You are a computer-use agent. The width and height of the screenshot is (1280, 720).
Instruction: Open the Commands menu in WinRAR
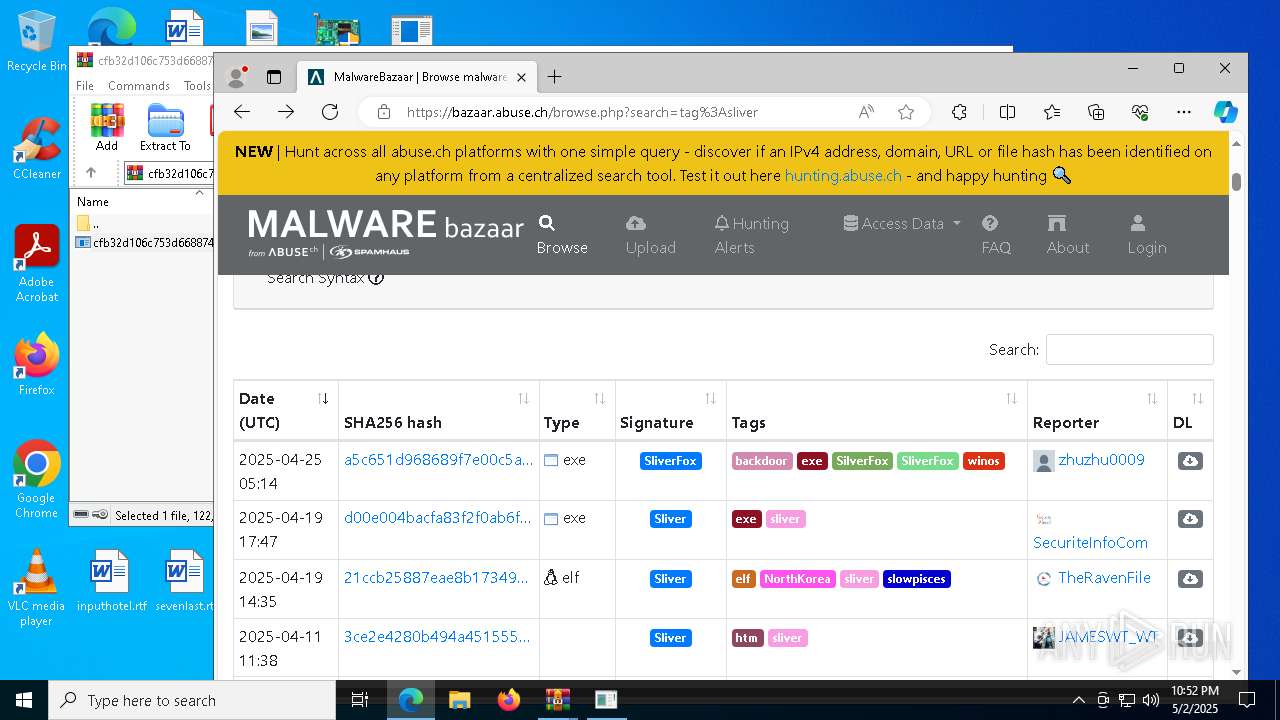[139, 86]
